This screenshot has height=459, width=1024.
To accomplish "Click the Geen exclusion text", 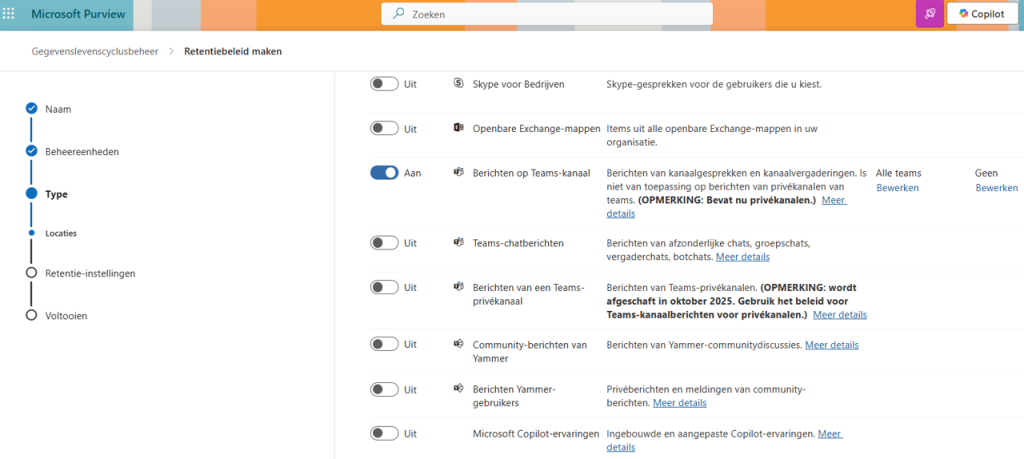I will (x=986, y=173).
